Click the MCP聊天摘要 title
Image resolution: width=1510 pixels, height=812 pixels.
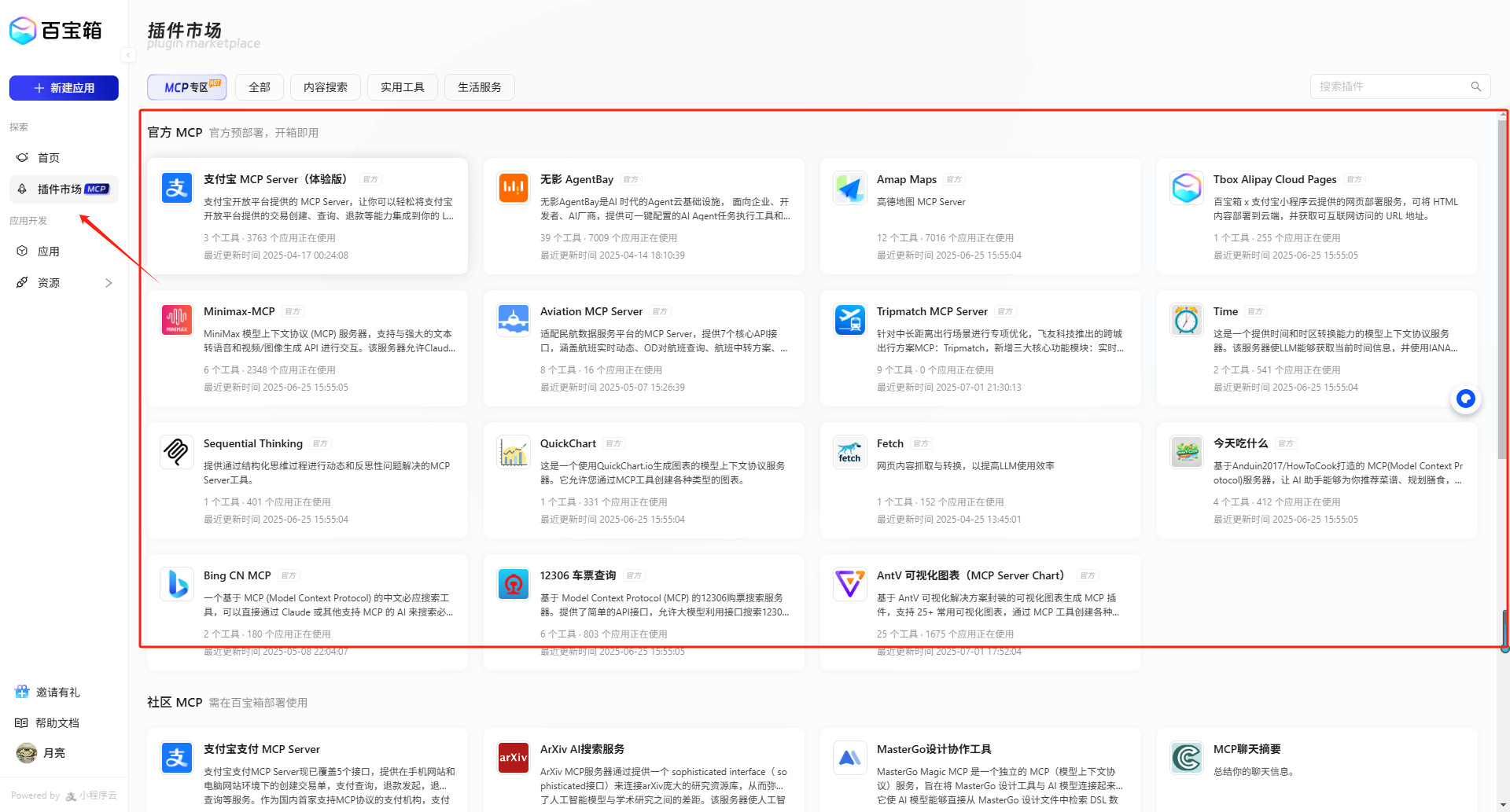point(1247,750)
